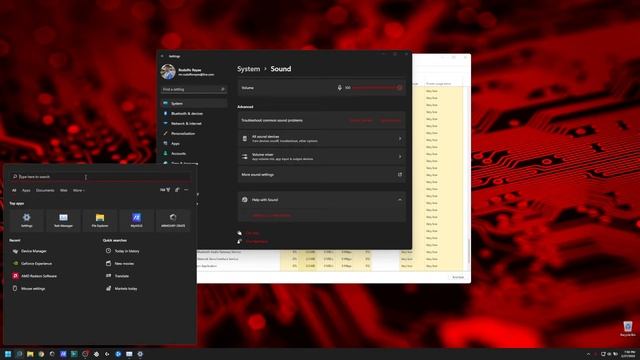This screenshot has width=640, height=360.
Task: Open Settings from Top apps in search panel
Action: 27,220
